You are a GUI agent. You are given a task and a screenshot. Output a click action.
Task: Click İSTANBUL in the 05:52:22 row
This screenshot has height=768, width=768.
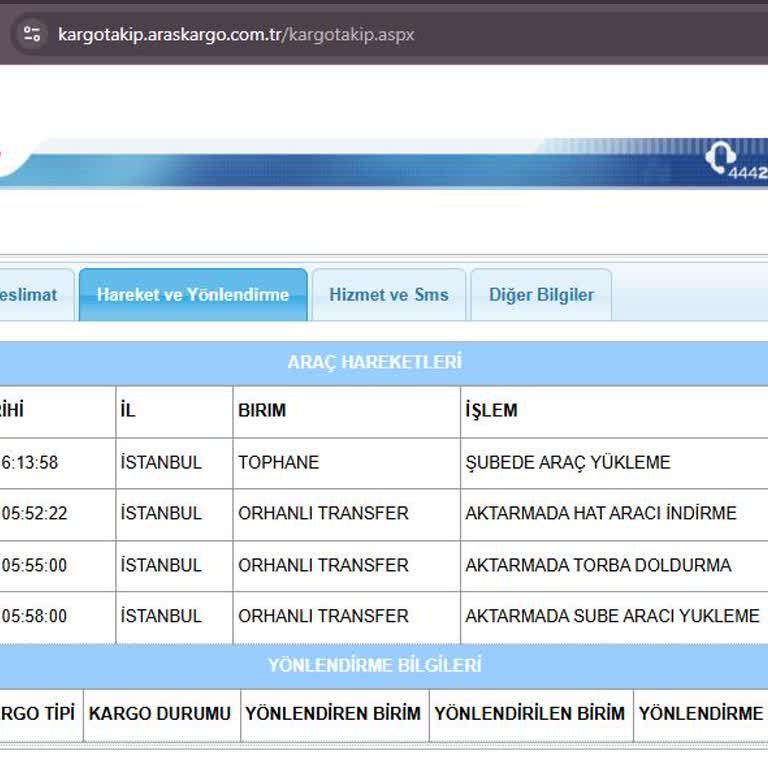[x=174, y=514]
